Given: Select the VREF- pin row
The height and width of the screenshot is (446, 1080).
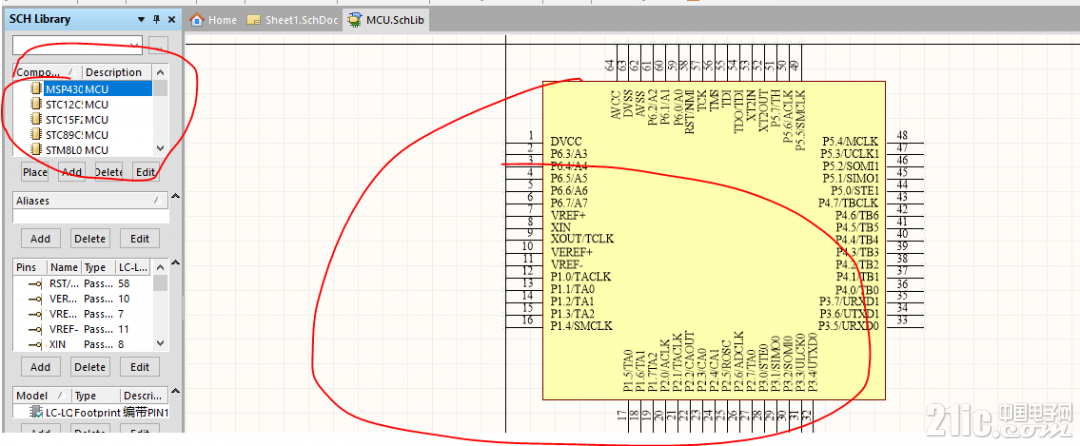Looking at the screenshot, I should 83,329.
